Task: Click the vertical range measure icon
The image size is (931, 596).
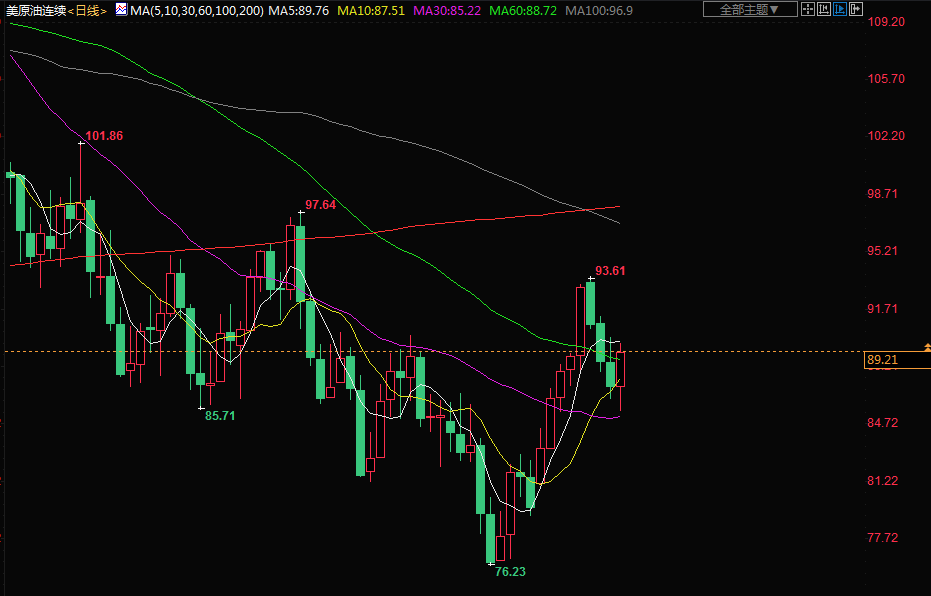Action: tap(824, 9)
